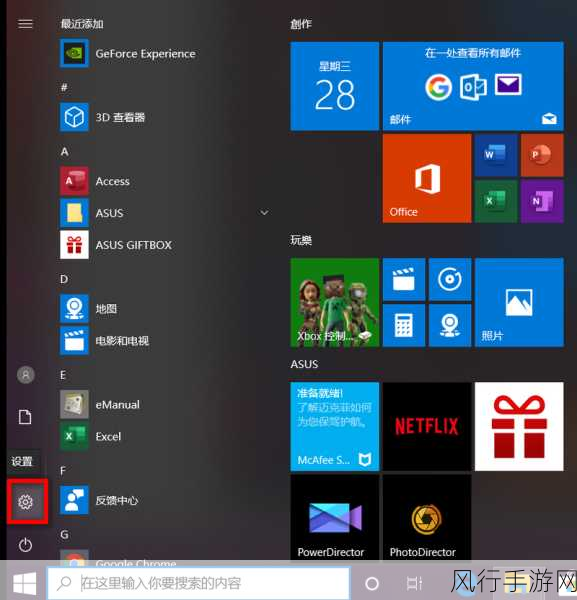Click the A letter header
Screen dimensions: 577x600
(x=65, y=152)
